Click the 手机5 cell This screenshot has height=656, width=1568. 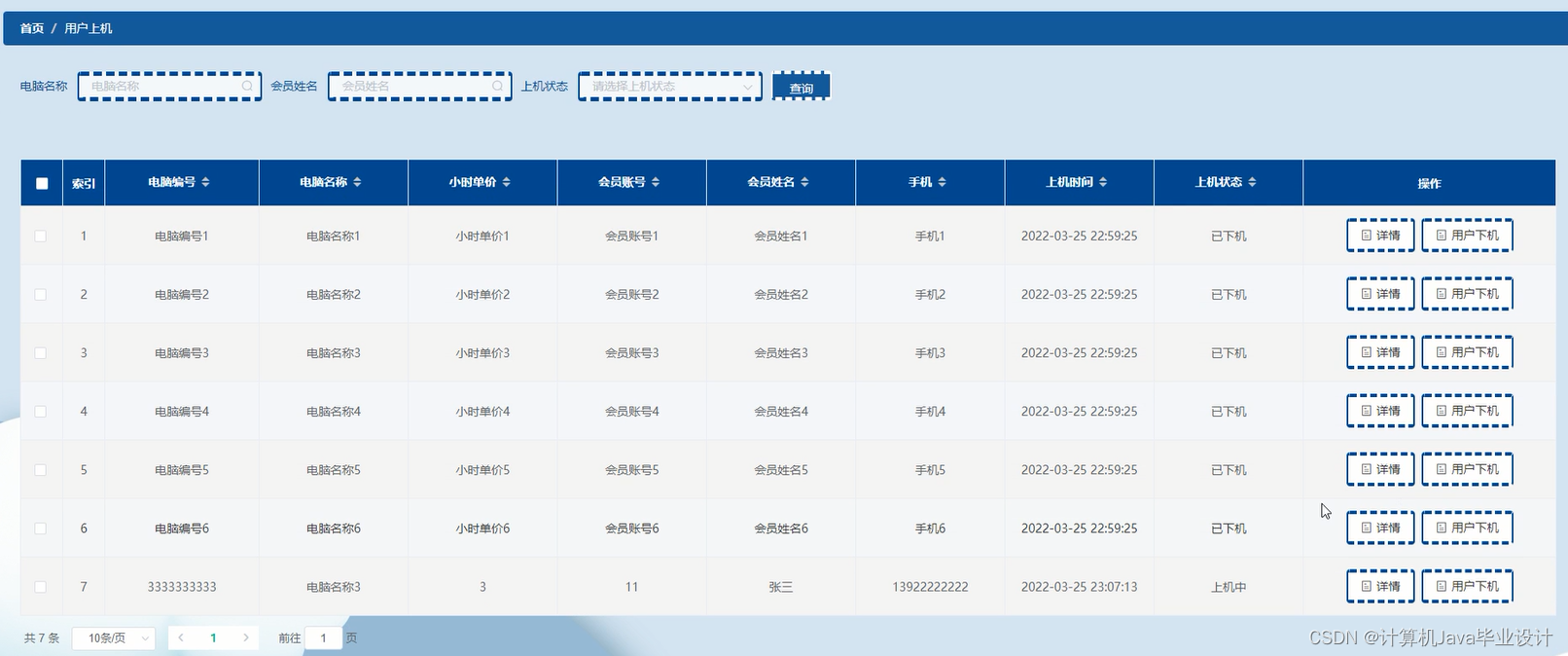pyautogui.click(x=930, y=470)
